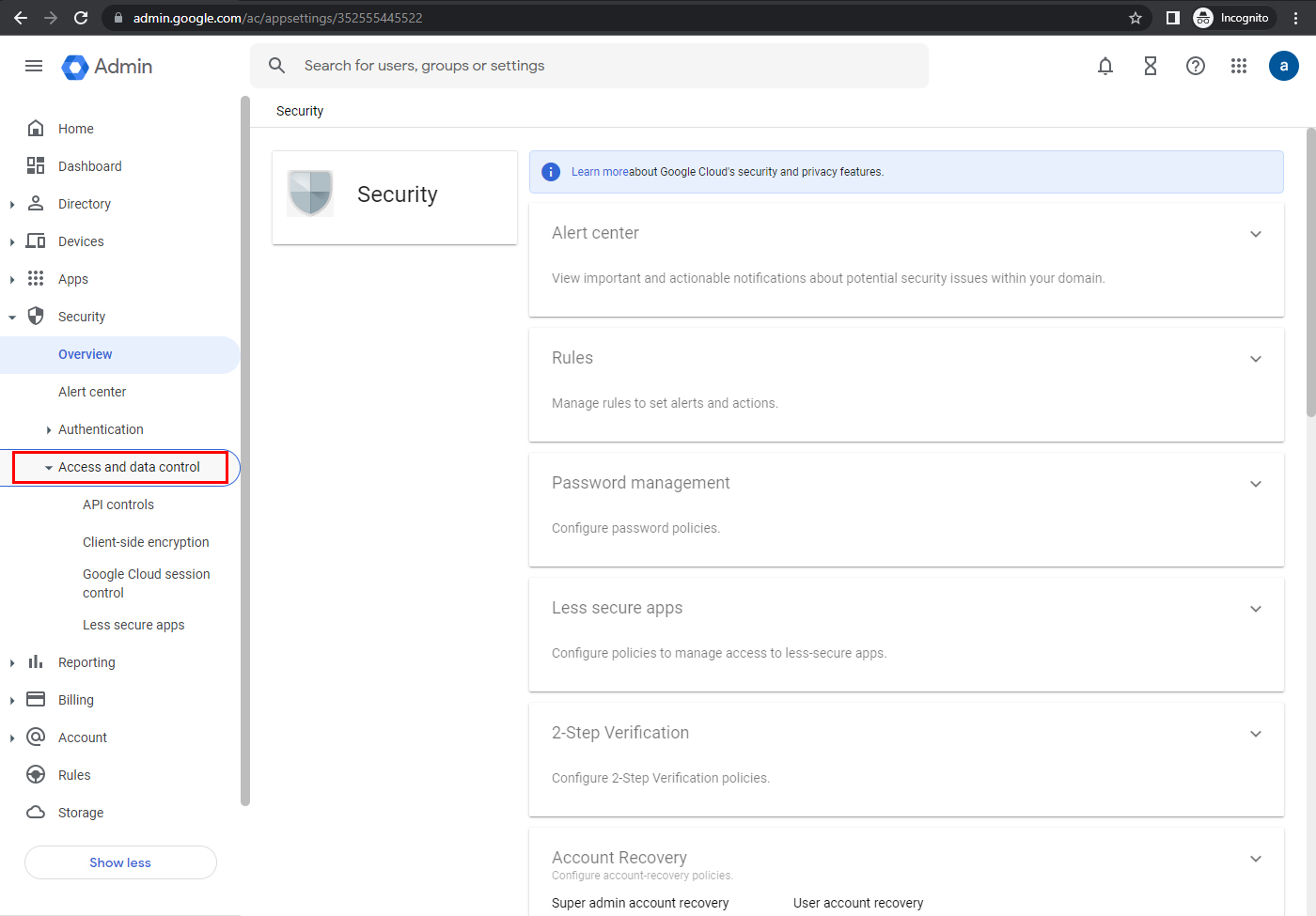Open the Billing section

(x=78, y=699)
